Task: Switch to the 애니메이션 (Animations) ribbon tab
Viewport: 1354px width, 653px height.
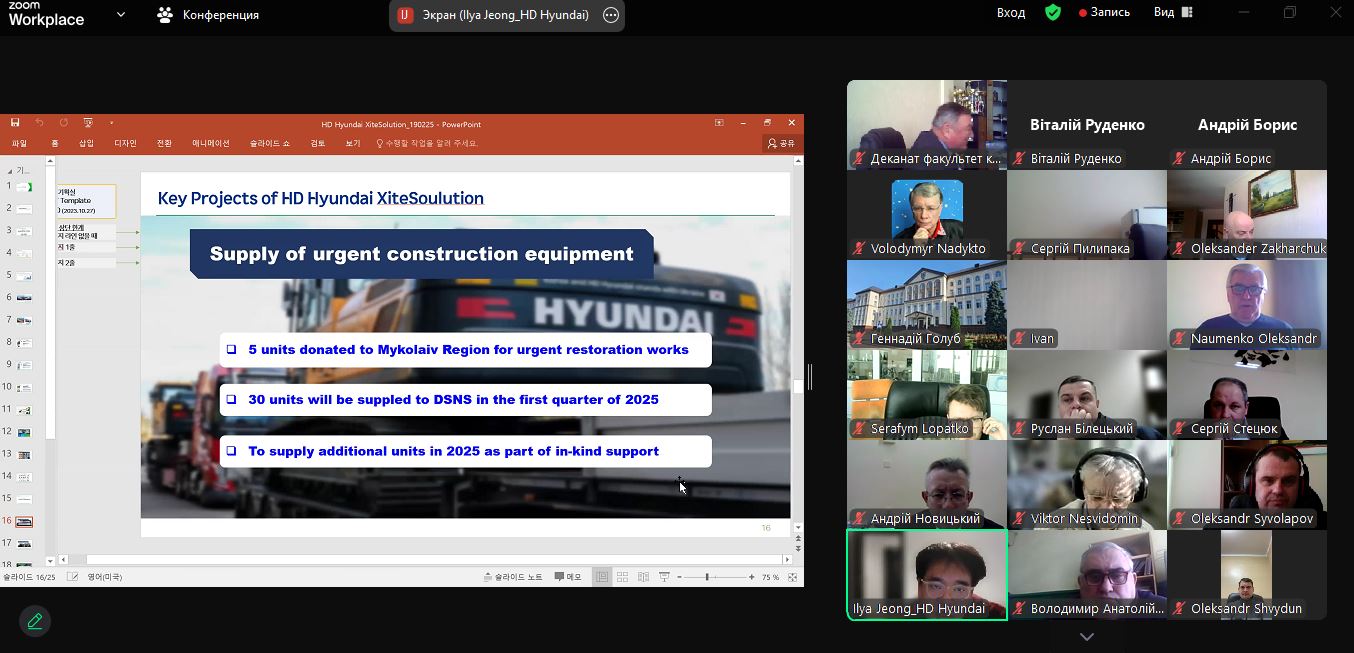Action: click(x=211, y=143)
